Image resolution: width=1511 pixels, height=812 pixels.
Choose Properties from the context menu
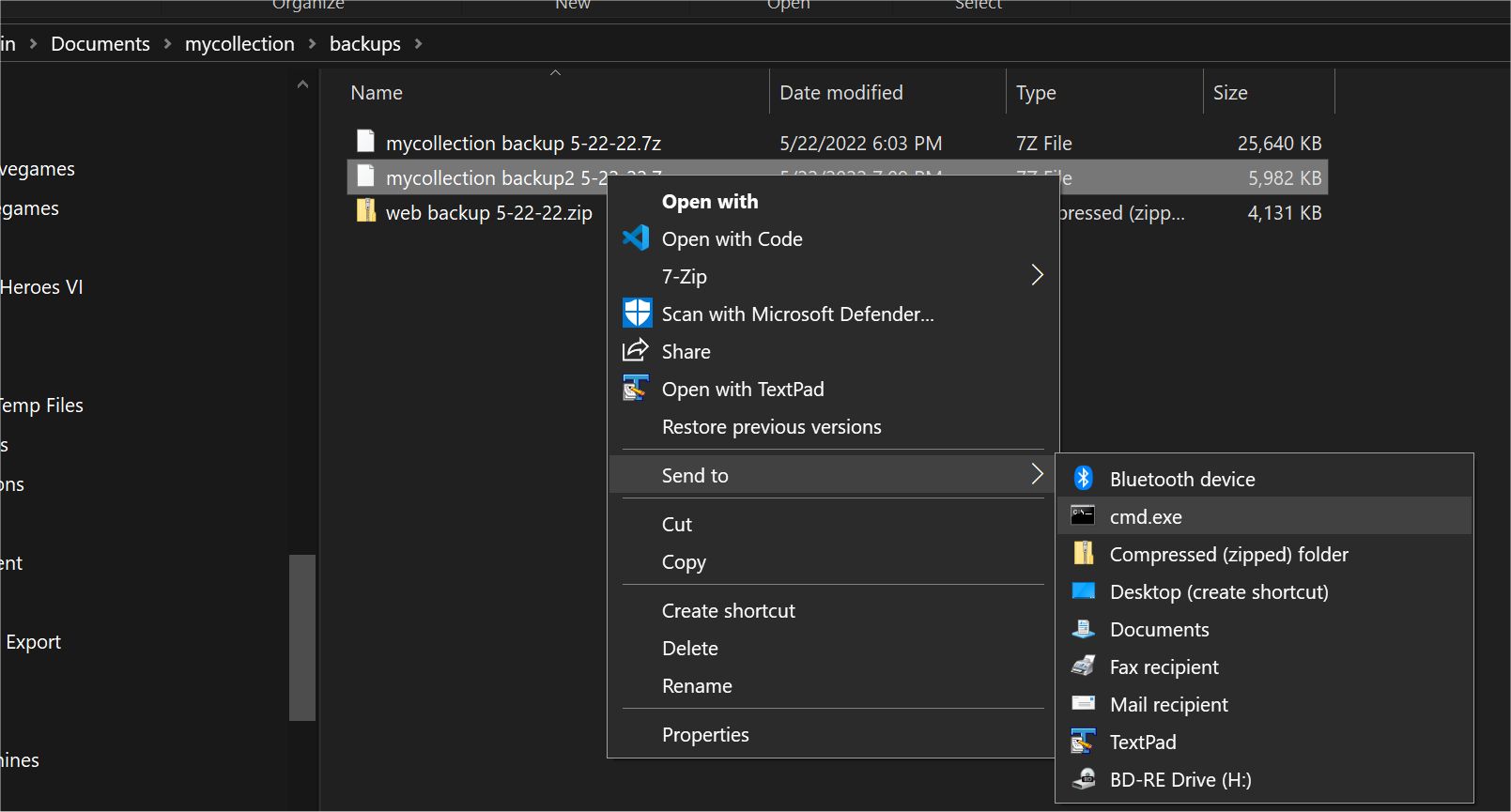(x=705, y=735)
